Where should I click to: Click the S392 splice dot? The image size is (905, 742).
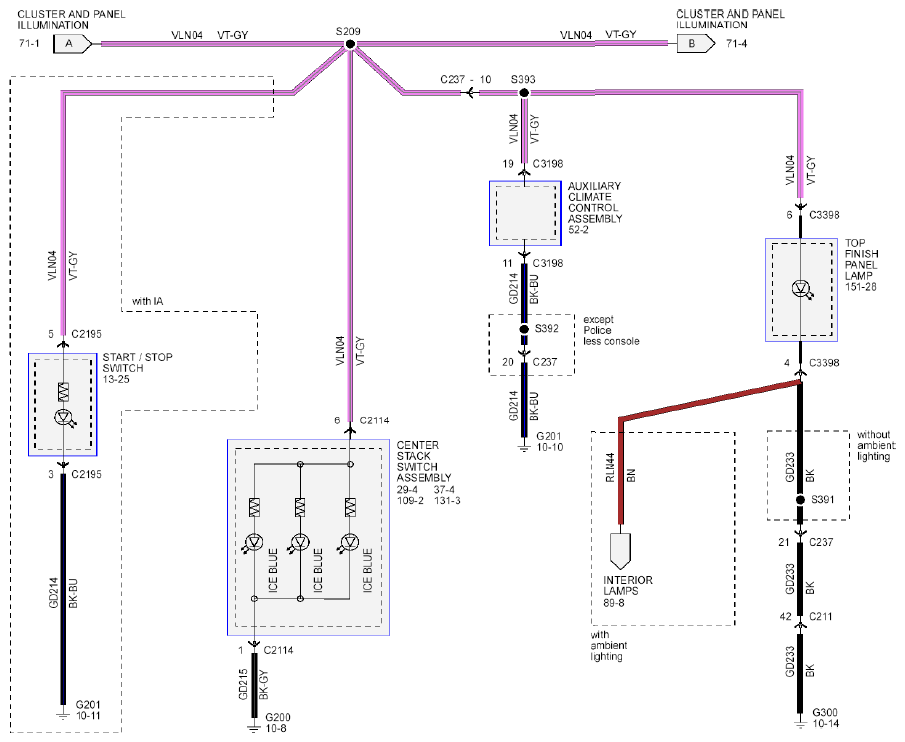coord(524,329)
